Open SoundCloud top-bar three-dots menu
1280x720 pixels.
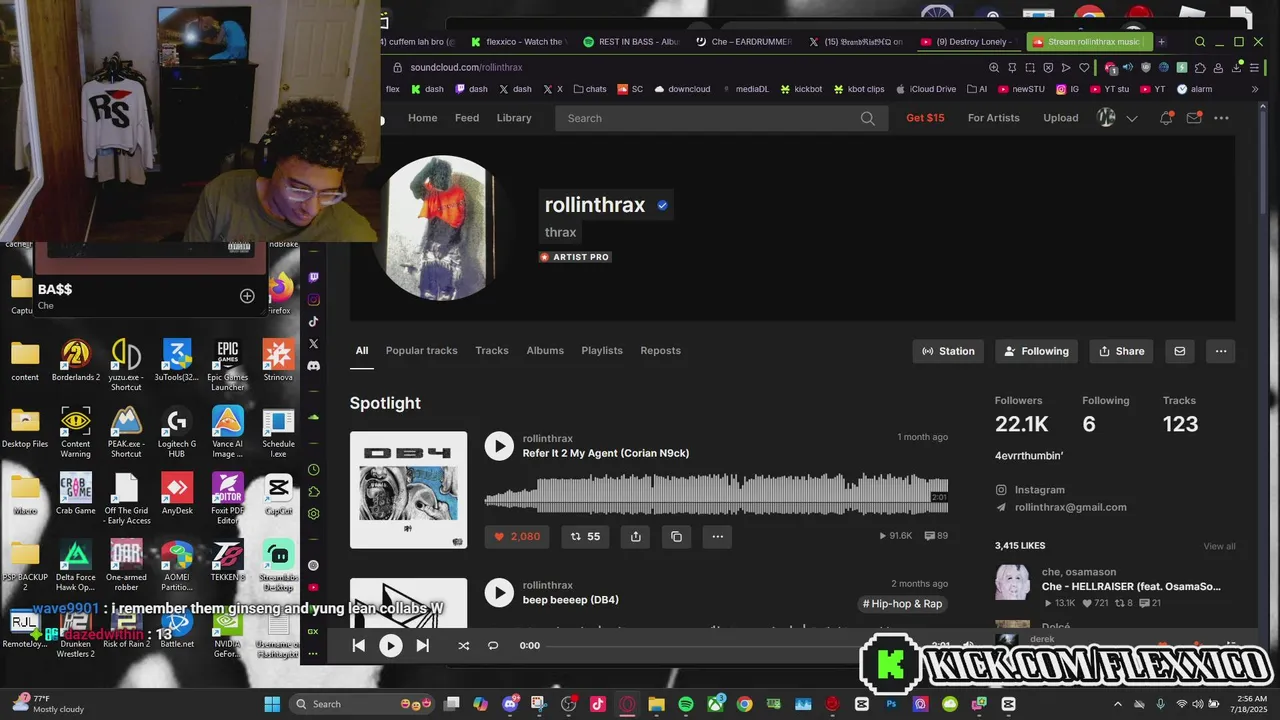(1221, 118)
